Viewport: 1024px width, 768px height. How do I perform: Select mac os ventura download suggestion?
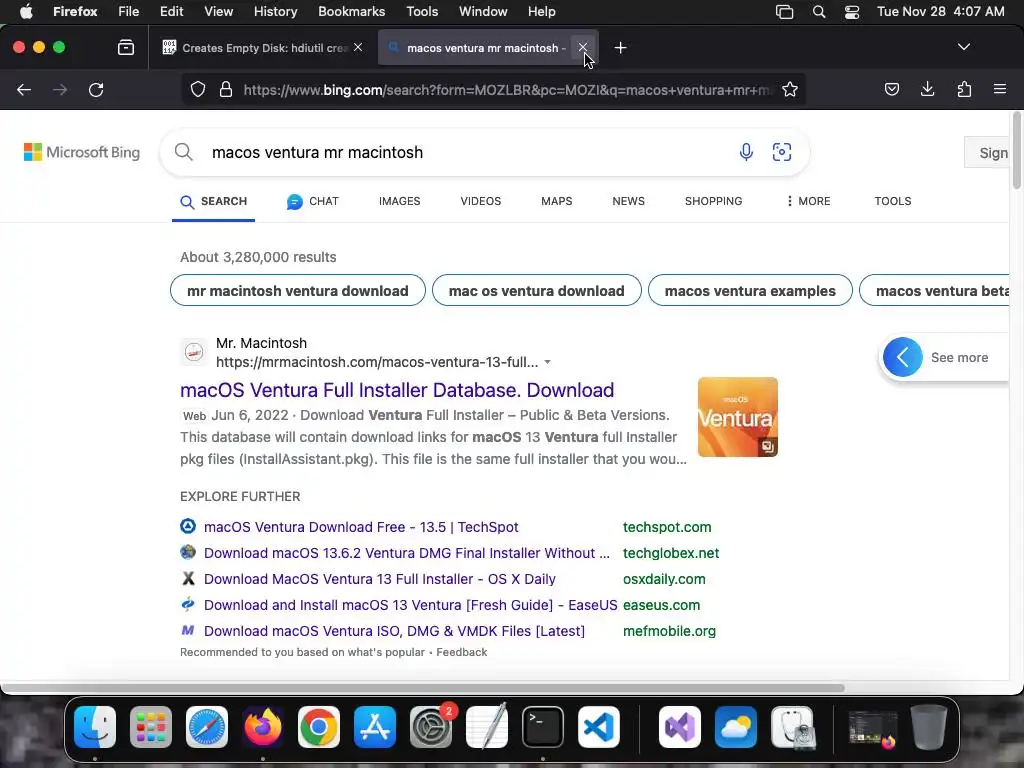coord(537,291)
